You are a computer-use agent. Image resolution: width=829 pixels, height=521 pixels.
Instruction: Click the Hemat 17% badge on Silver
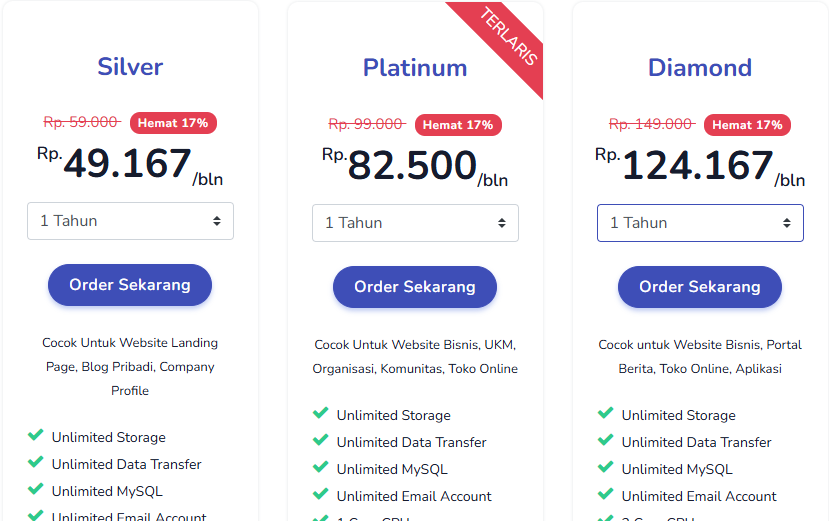pyautogui.click(x=173, y=123)
